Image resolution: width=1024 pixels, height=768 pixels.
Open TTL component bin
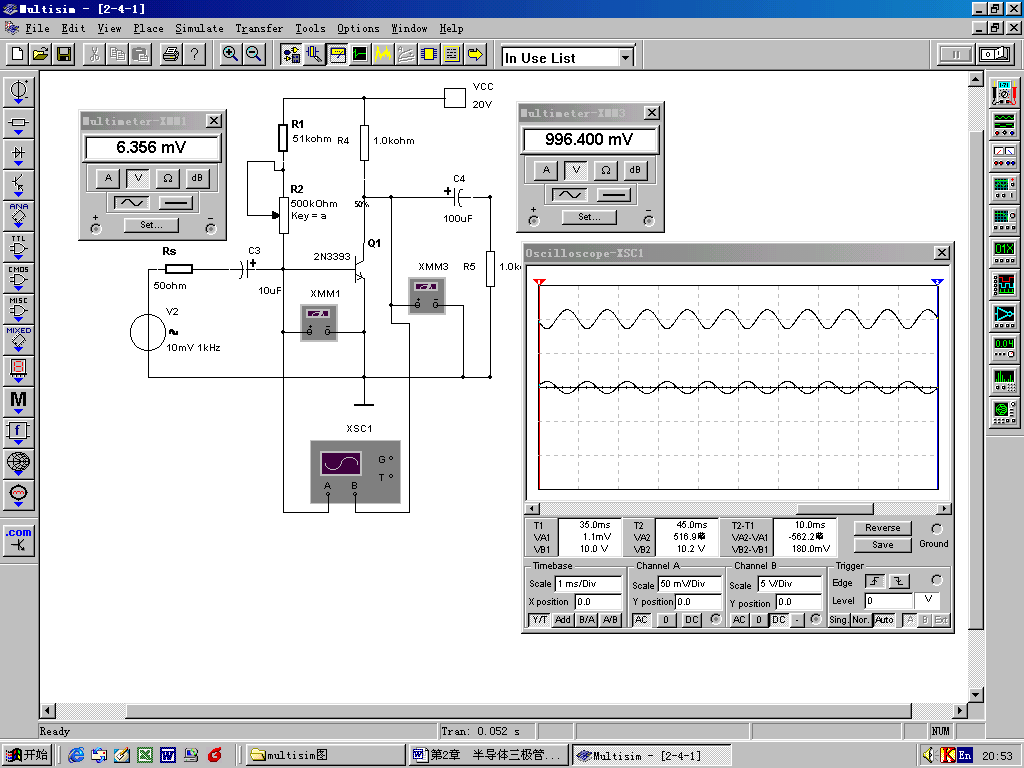(x=18, y=248)
